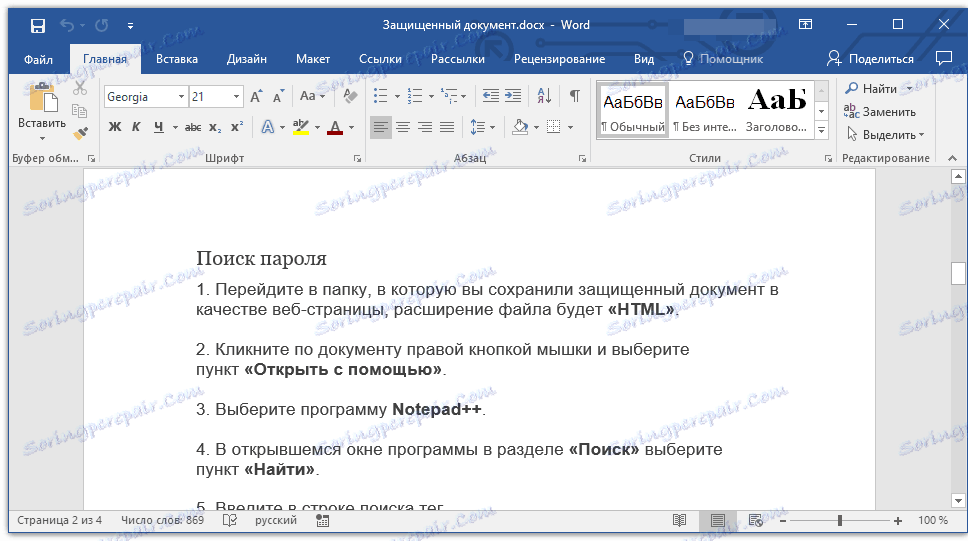Image resolution: width=968 pixels, height=541 pixels.
Task: Center the text alignment
Action: coord(403,127)
